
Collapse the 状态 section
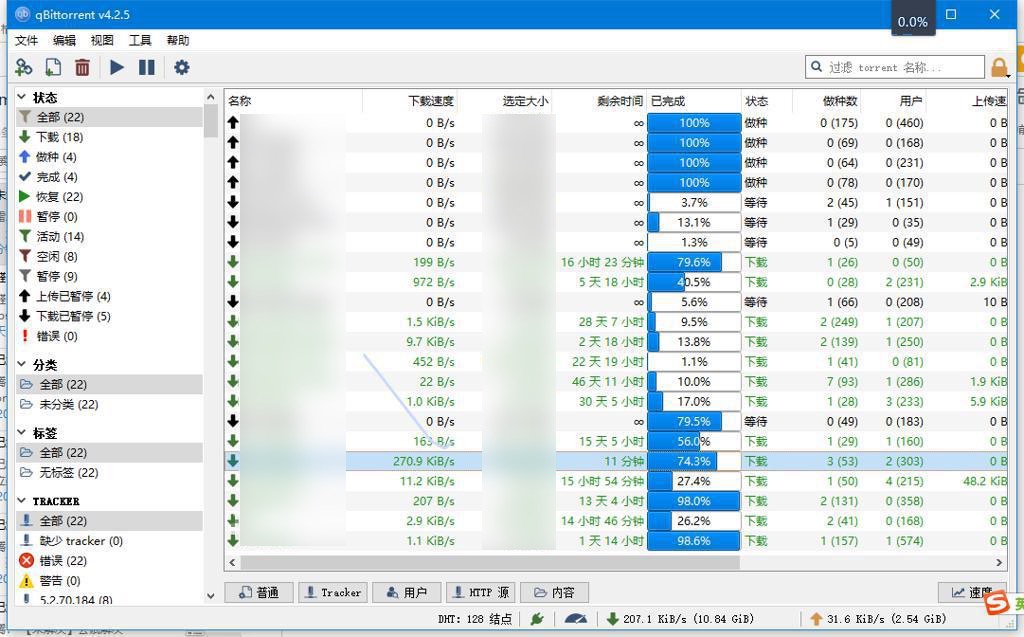coord(22,97)
